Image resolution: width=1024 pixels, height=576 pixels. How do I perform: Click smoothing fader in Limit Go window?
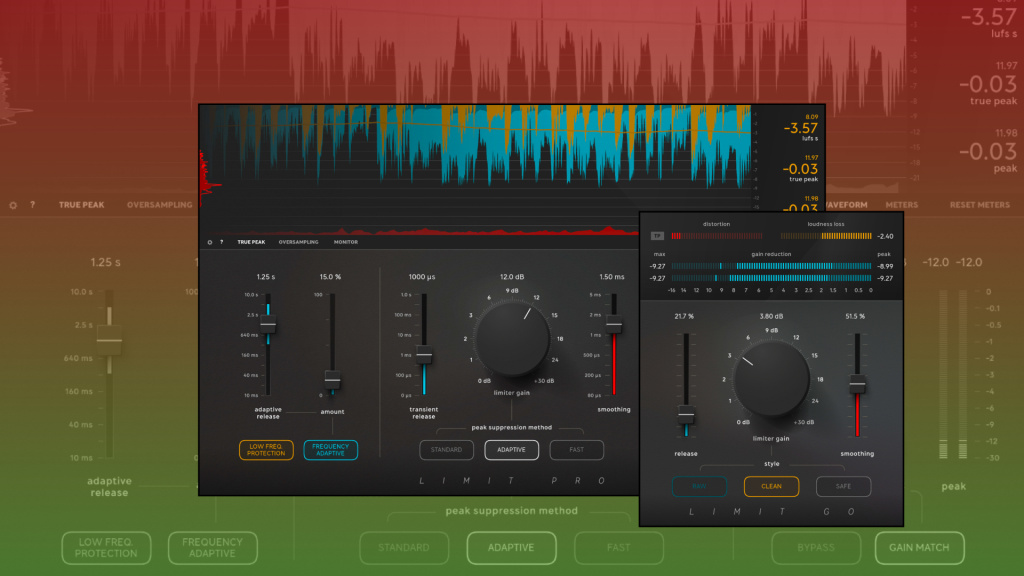pyautogui.click(x=857, y=385)
